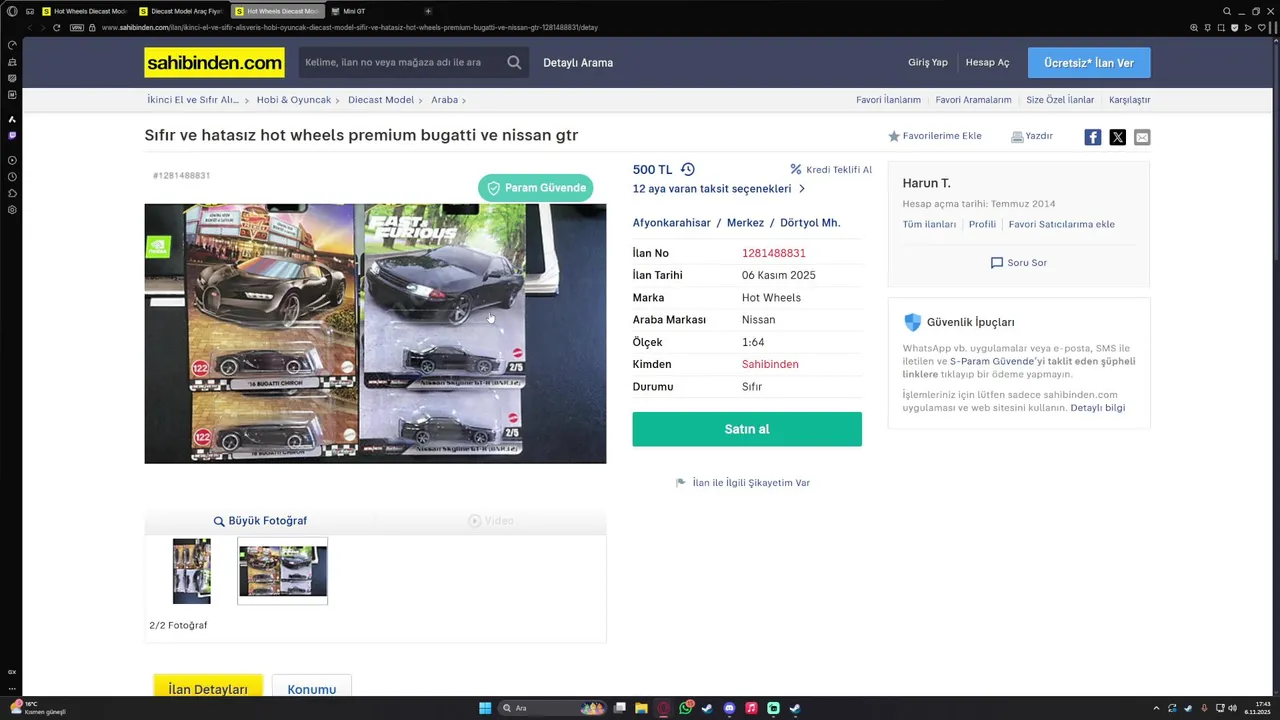Open WhatsApp from the taskbar
1280x720 pixels.
tap(685, 708)
